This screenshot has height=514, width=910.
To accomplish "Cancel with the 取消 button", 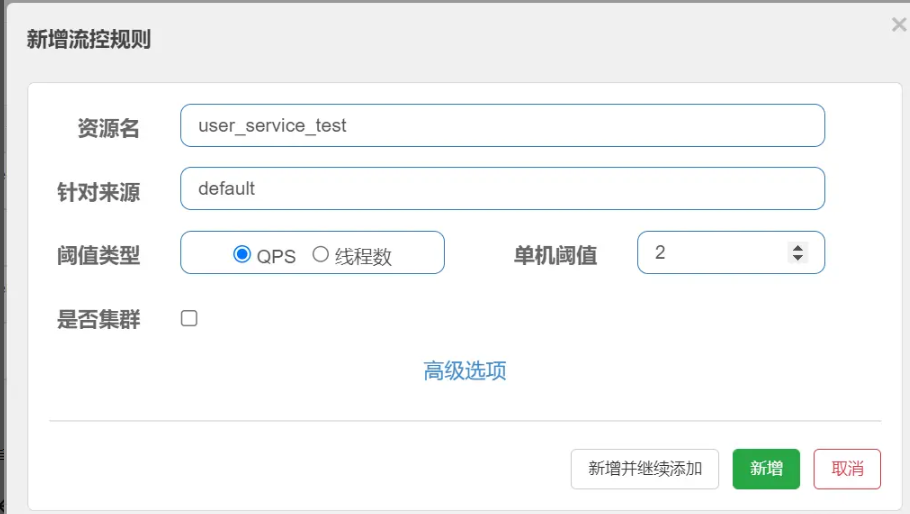I will coord(847,469).
